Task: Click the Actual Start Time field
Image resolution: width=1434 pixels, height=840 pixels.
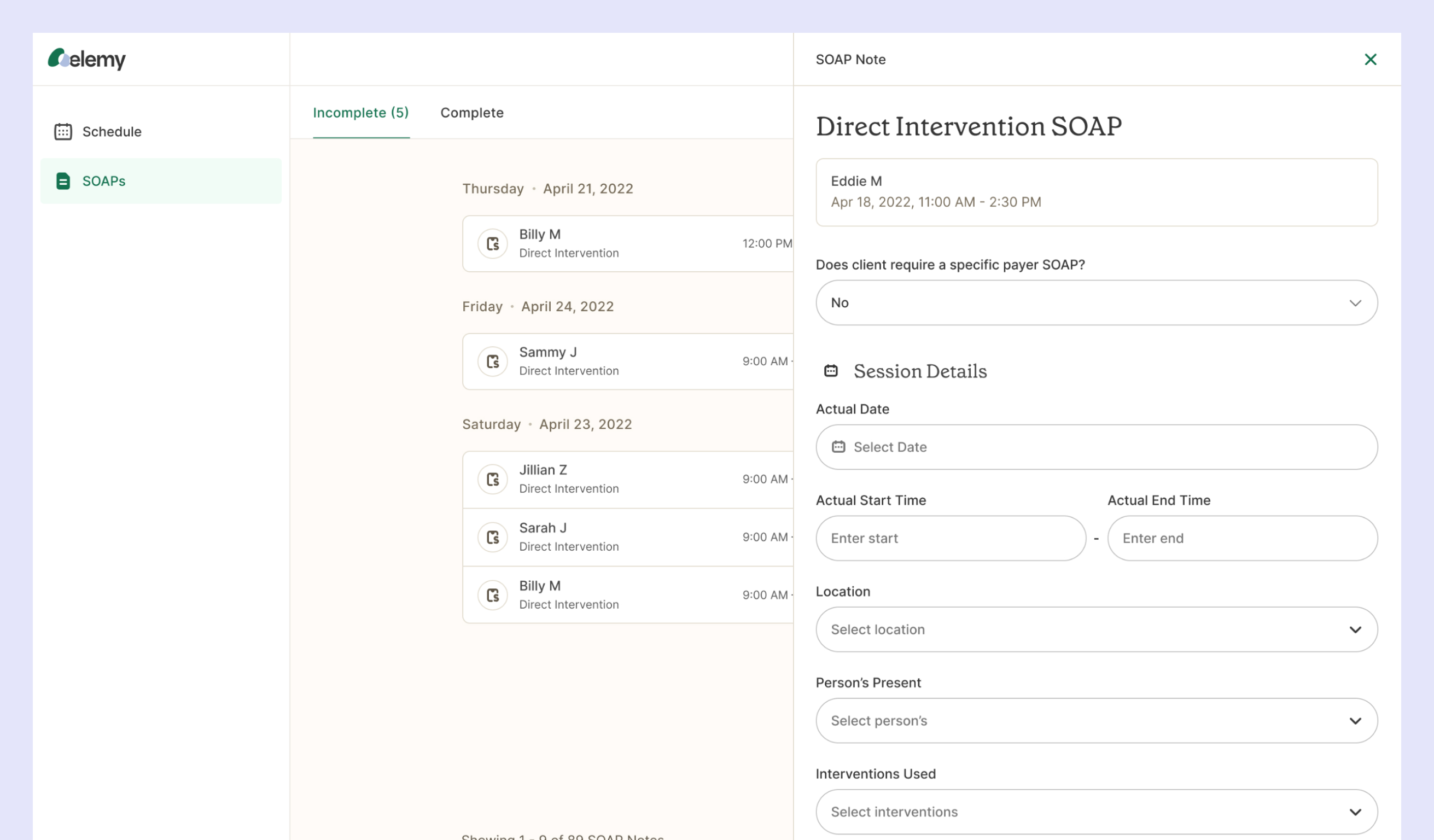Action: coord(951,538)
